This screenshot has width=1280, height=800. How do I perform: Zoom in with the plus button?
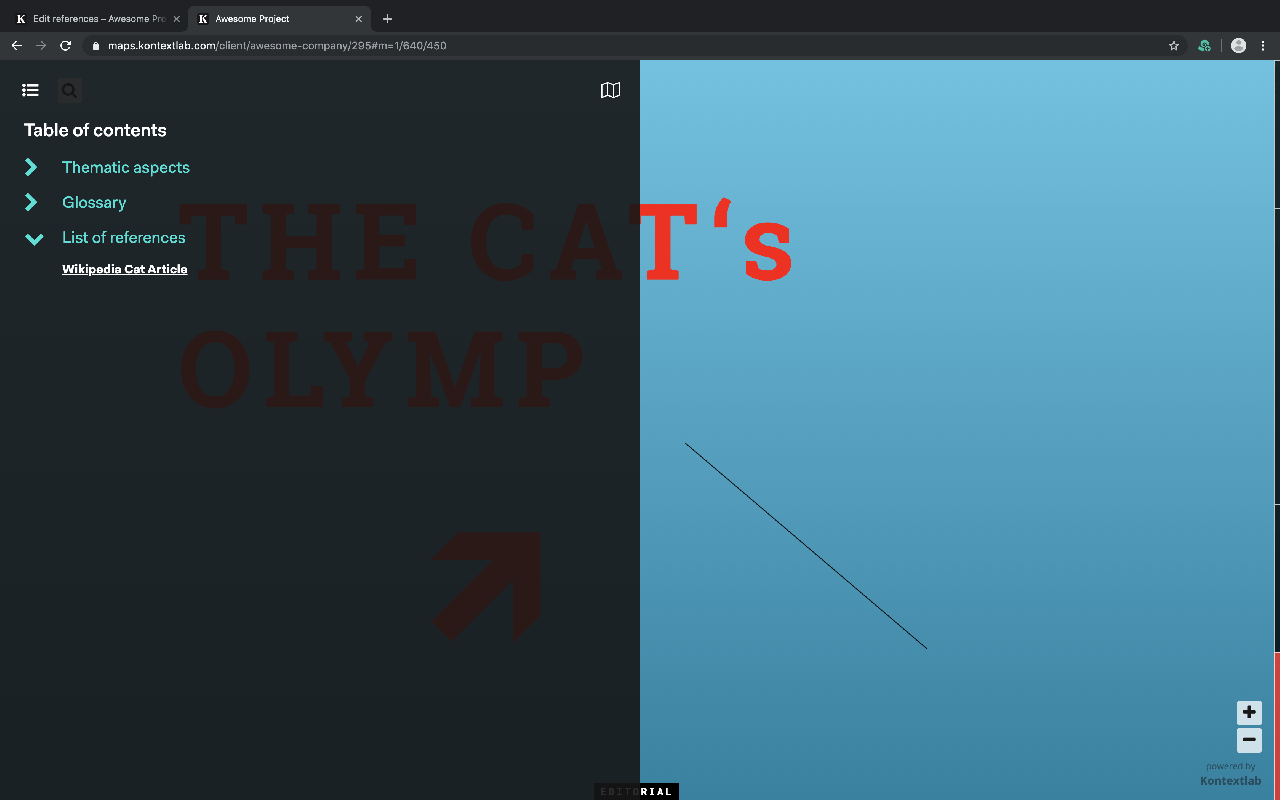click(x=1249, y=713)
